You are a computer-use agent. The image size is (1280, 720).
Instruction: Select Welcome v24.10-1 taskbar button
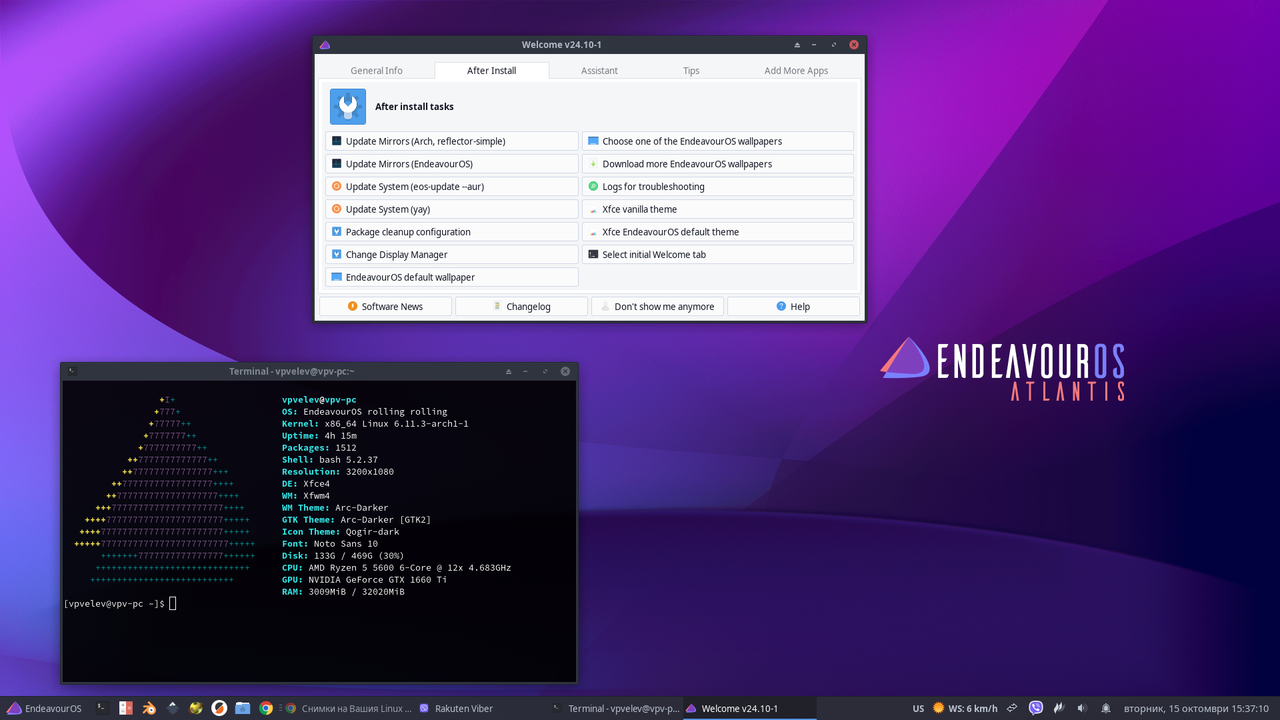(x=749, y=708)
